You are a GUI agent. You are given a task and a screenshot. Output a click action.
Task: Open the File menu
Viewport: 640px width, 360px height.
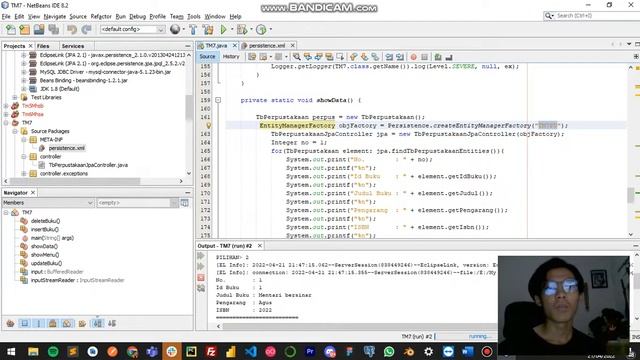point(6,16)
